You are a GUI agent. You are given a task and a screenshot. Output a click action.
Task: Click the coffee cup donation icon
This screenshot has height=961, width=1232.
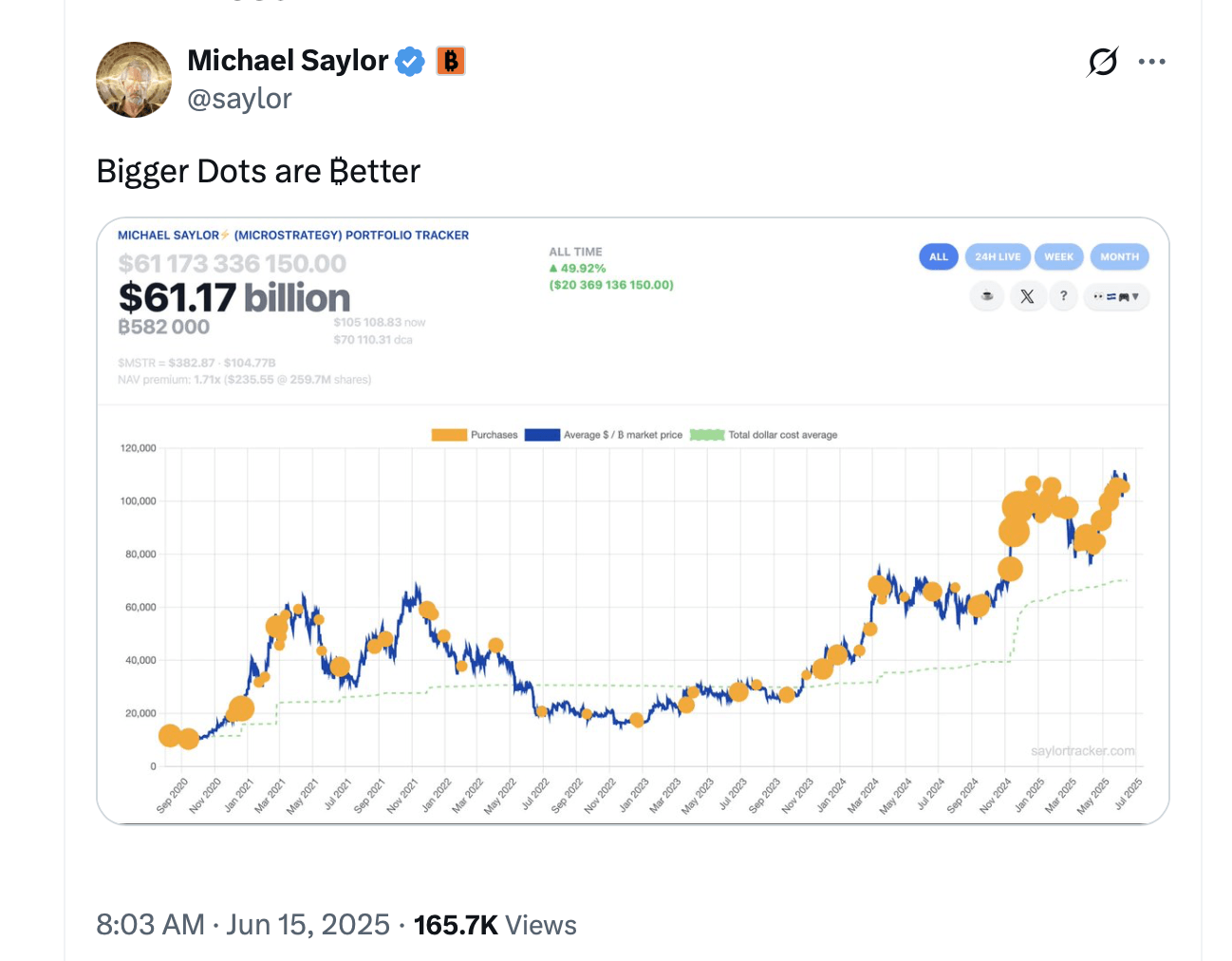coord(986,295)
